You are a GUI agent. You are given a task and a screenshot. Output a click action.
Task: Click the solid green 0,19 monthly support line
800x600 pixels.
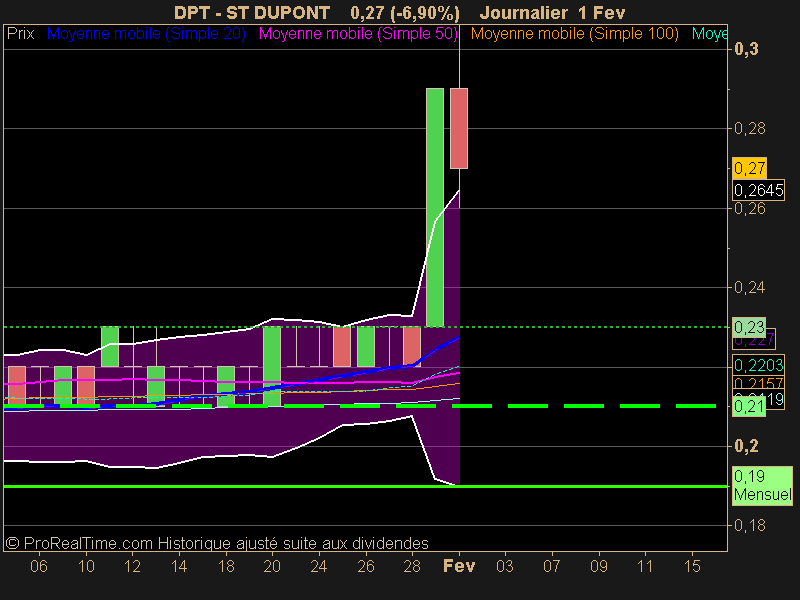tap(365, 486)
